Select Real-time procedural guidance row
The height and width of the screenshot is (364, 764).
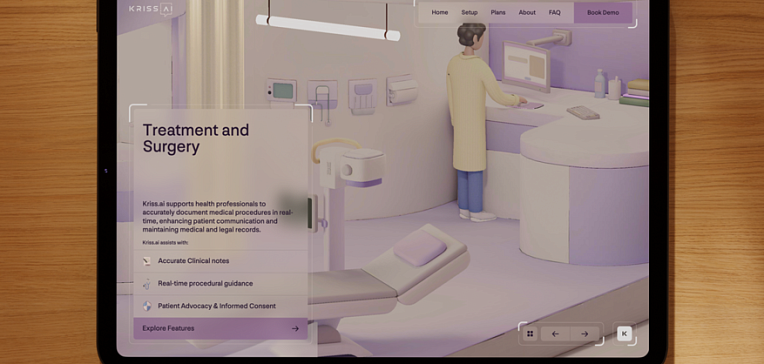pos(220,284)
